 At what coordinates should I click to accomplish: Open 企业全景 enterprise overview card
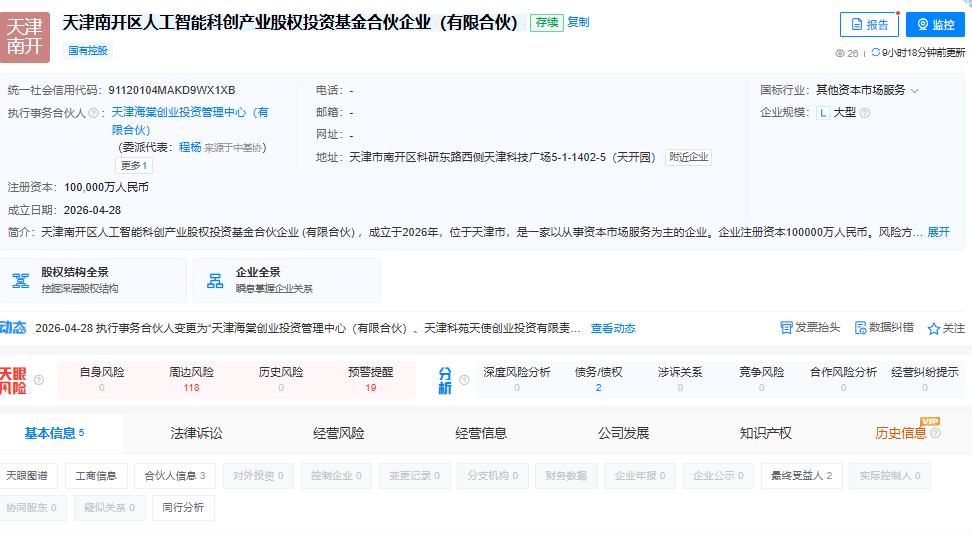pyautogui.click(x=287, y=280)
